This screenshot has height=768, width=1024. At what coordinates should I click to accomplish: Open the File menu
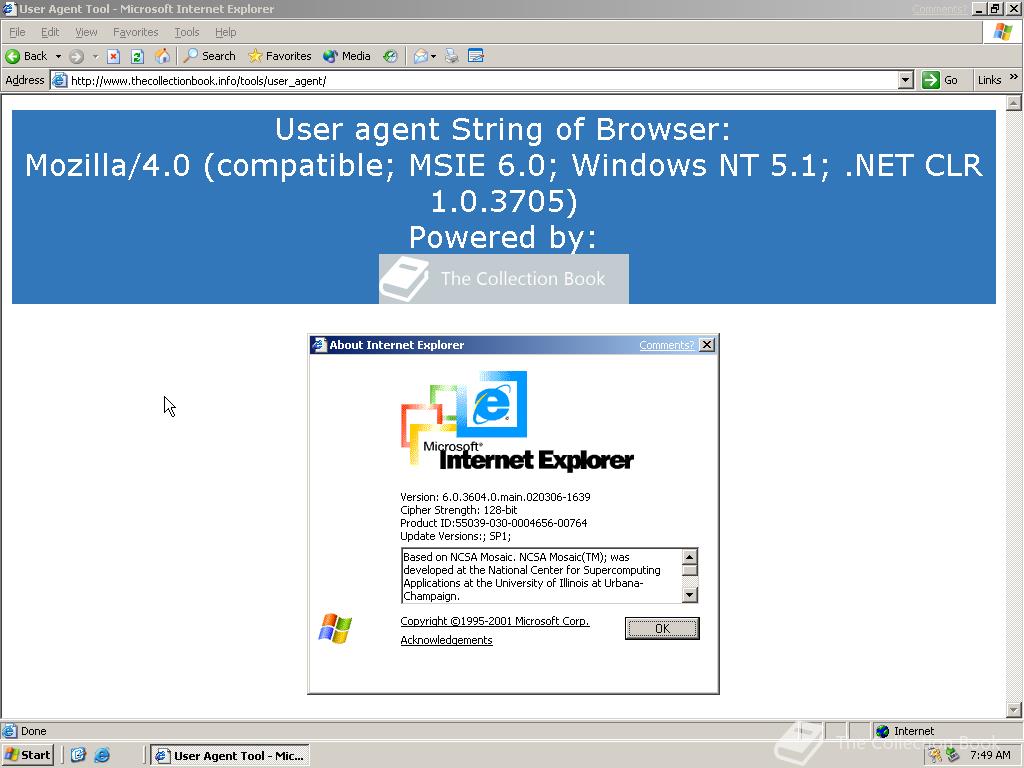point(17,32)
